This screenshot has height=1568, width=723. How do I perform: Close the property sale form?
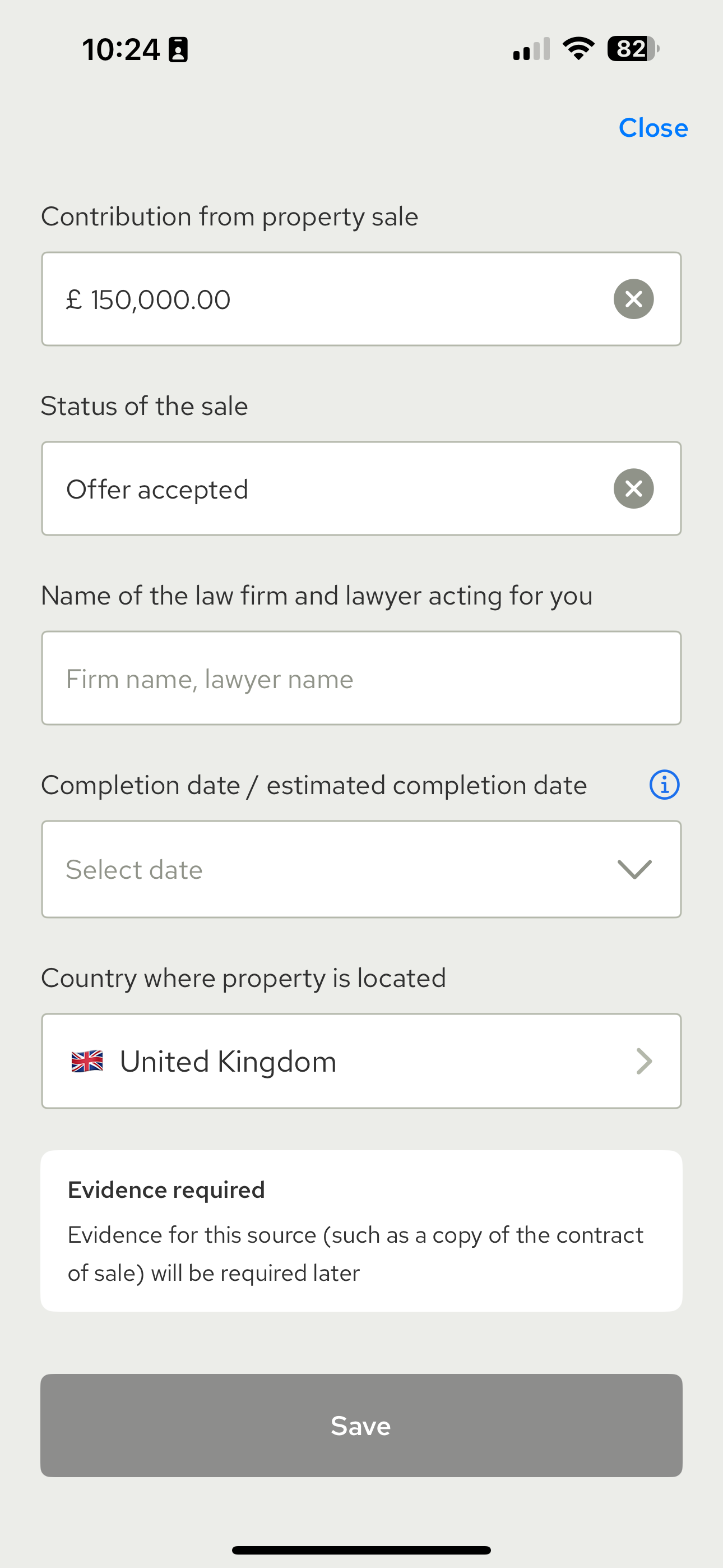(653, 128)
